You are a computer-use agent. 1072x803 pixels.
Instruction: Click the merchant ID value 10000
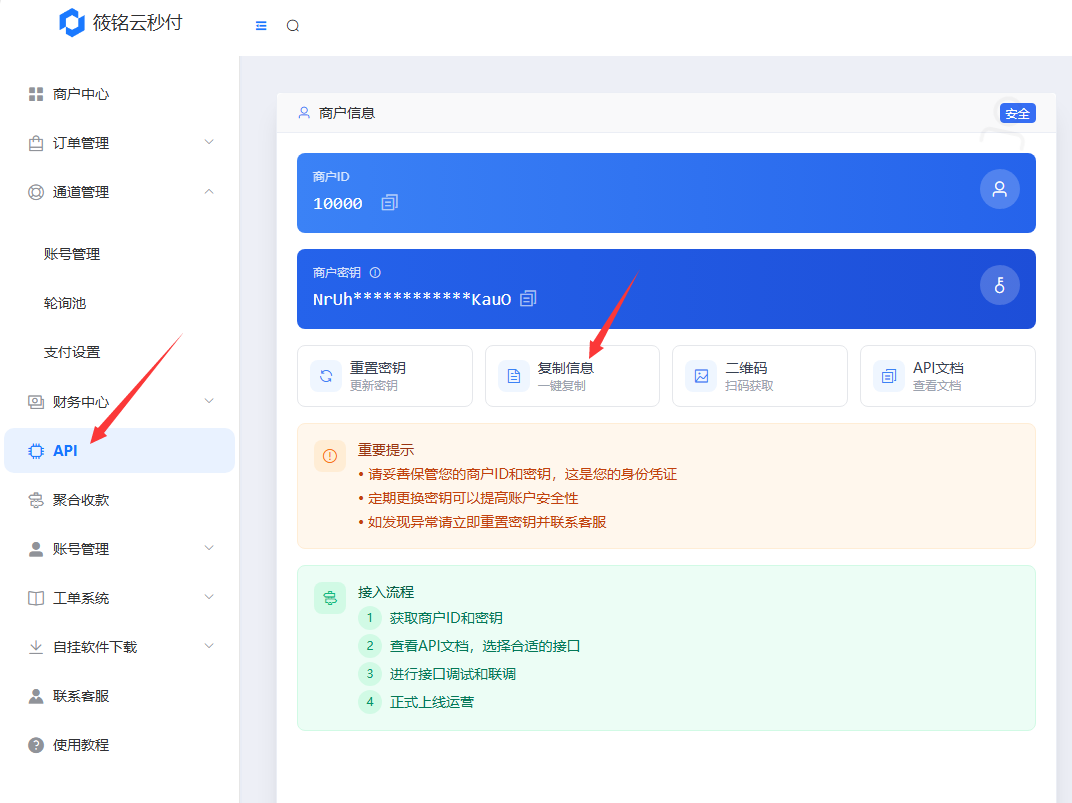click(x=338, y=204)
